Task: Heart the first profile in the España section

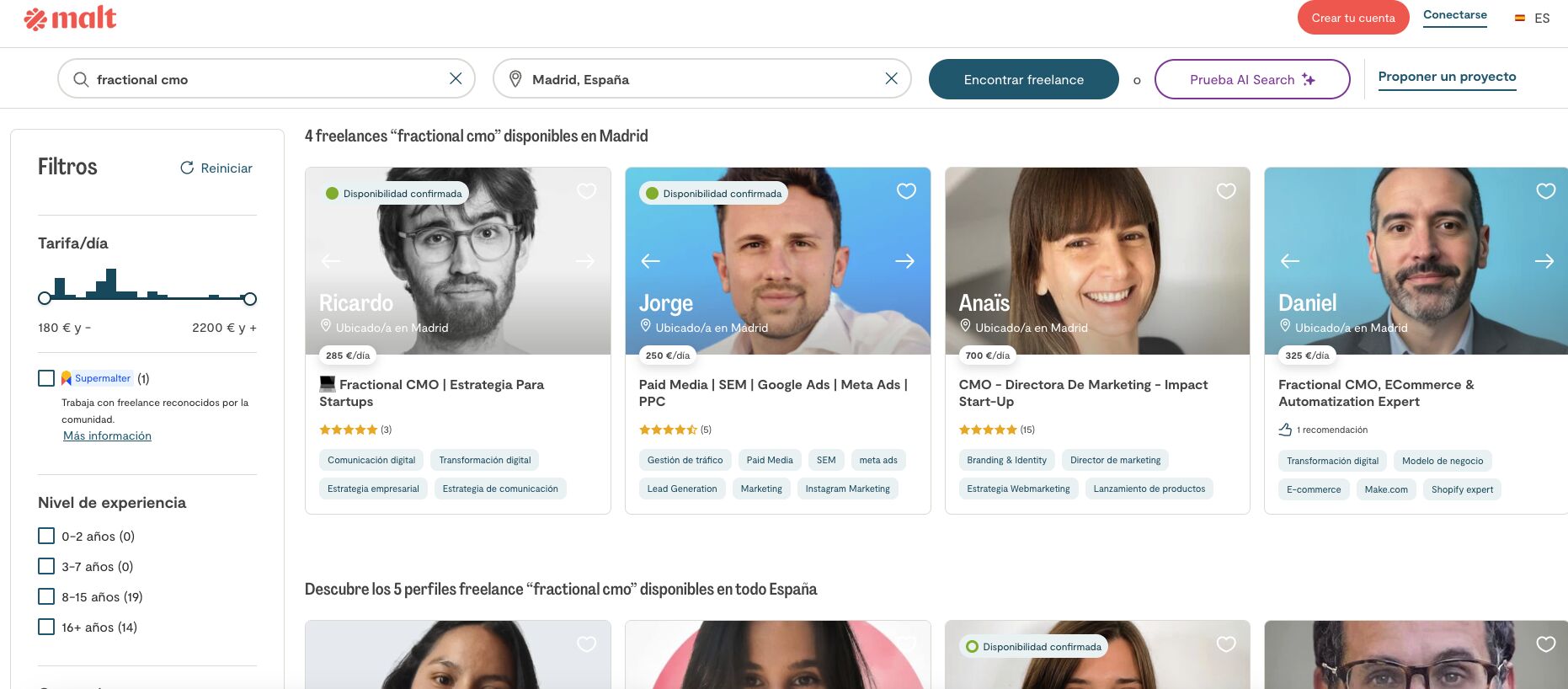Action: click(586, 644)
